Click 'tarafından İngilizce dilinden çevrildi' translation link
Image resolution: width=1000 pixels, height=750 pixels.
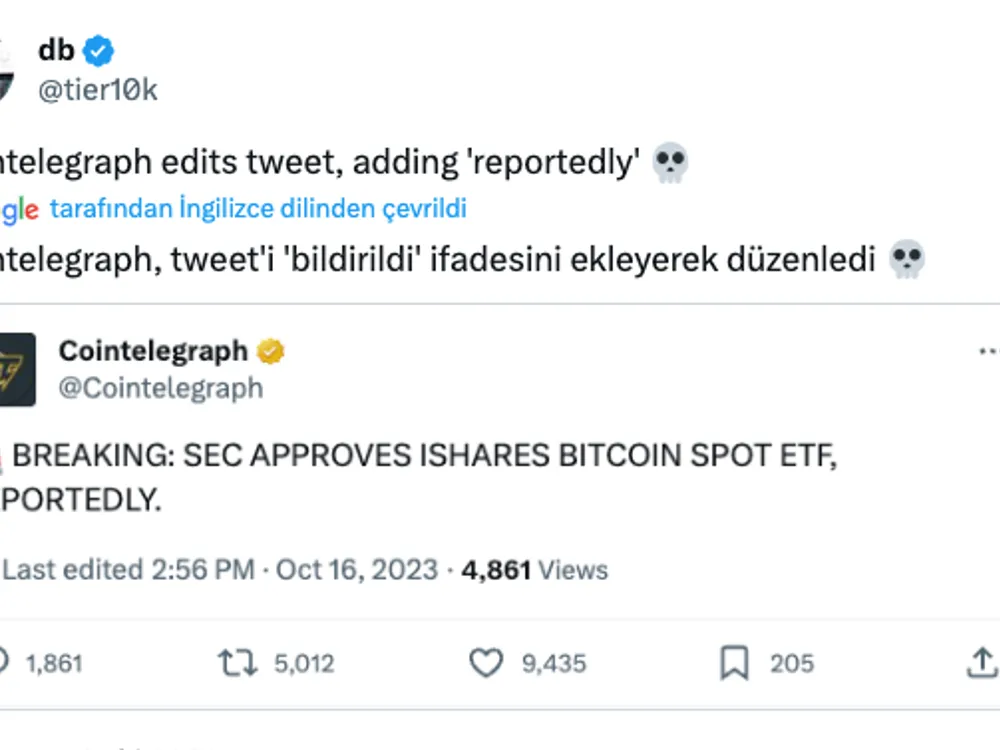click(x=257, y=209)
